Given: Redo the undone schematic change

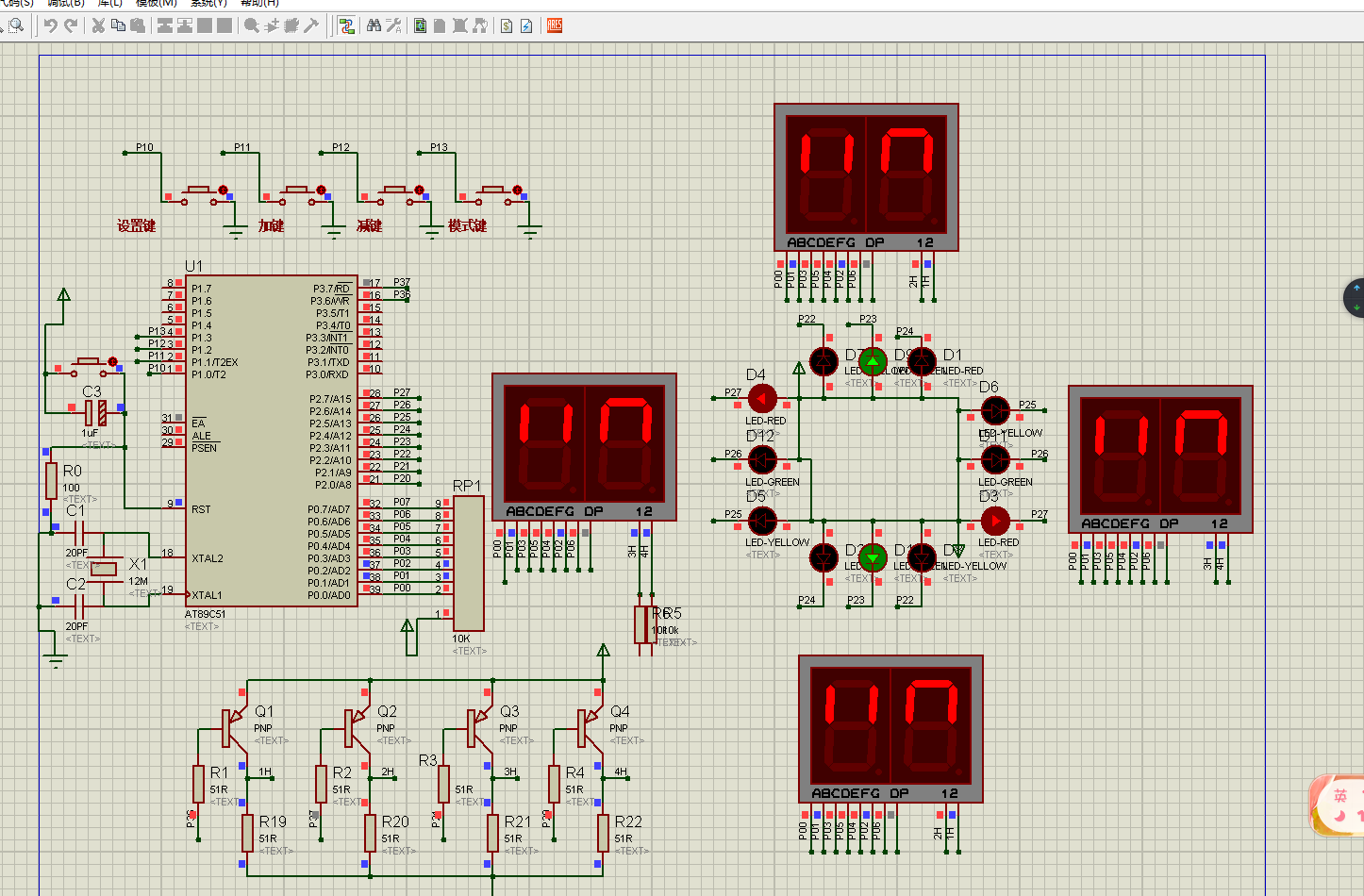Looking at the screenshot, I should click(71, 25).
